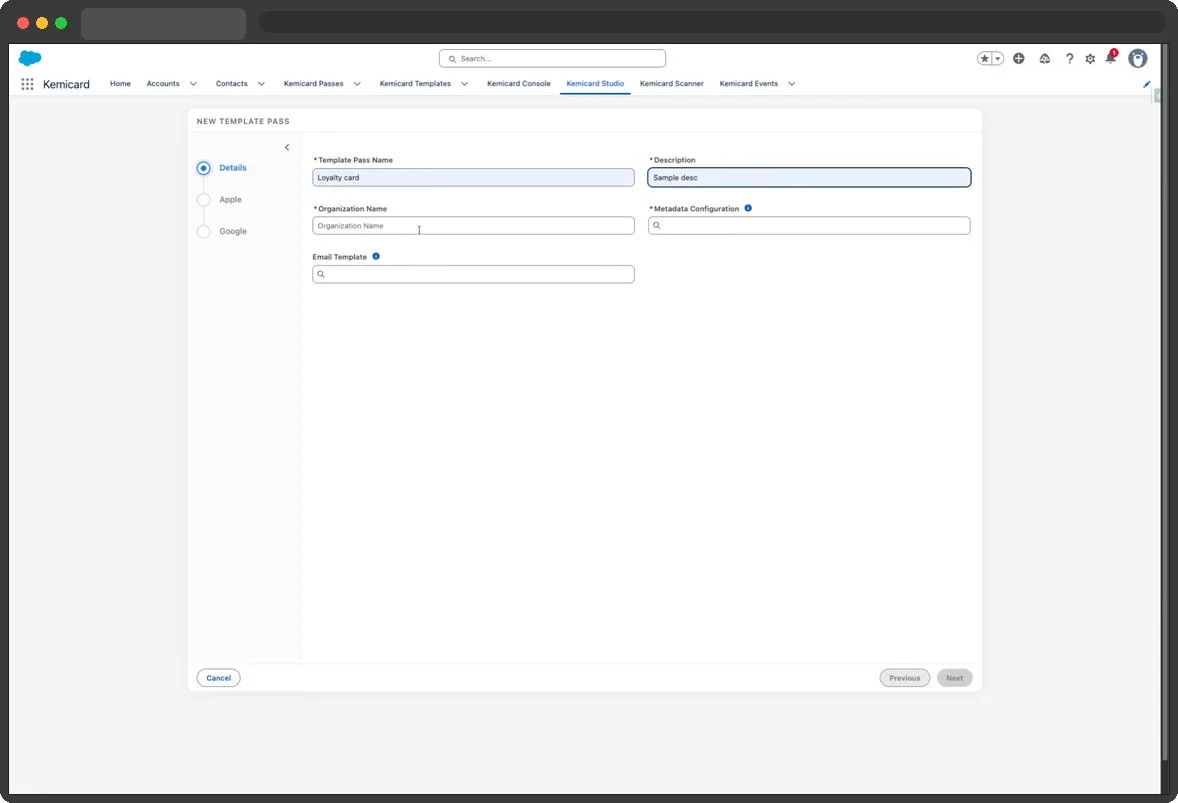Screen dimensions: 1178x803
Task: Click the NEW TEMPLATE PASS header text
Action: (243, 121)
